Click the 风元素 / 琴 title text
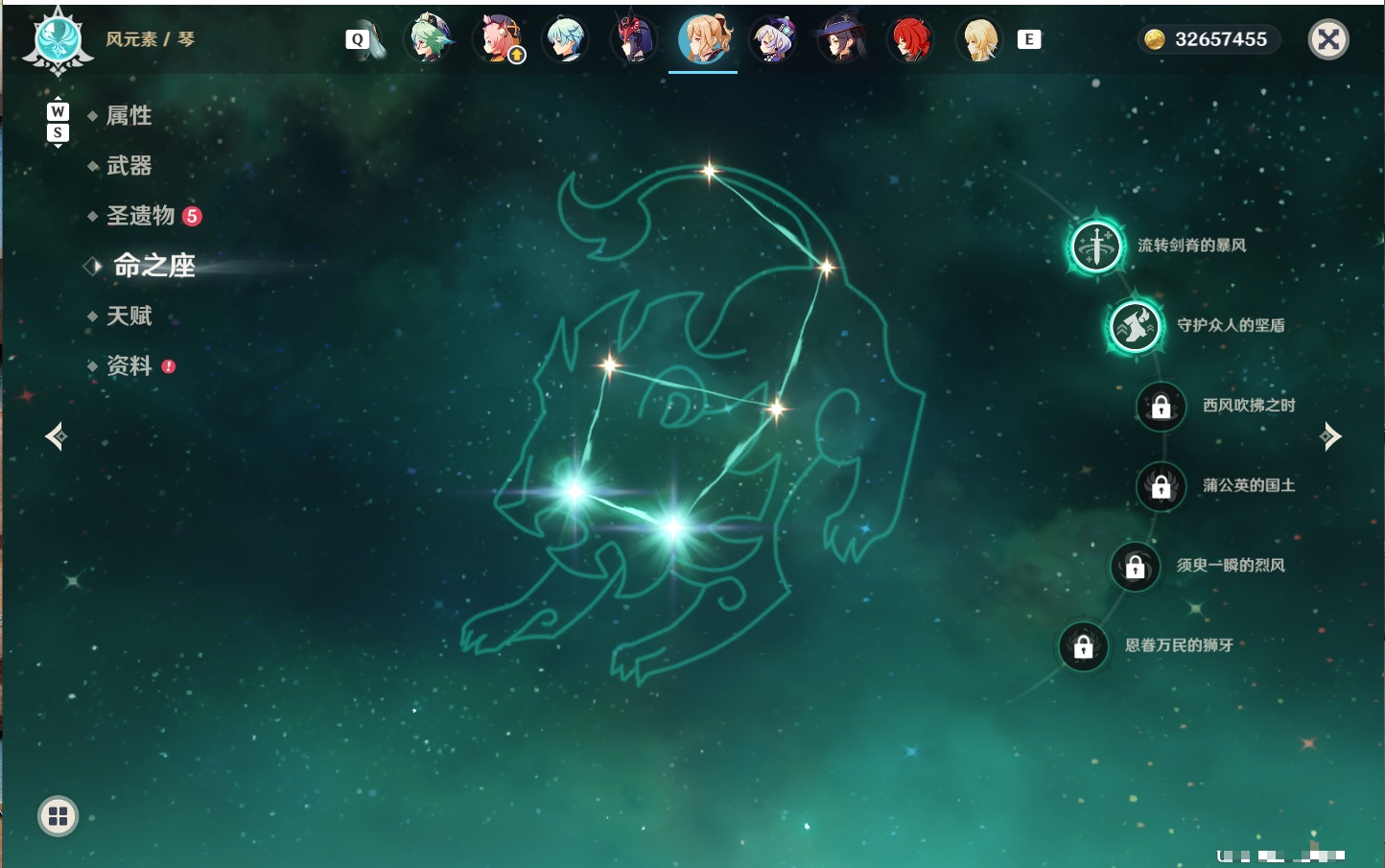The height and width of the screenshot is (868, 1385). coord(150,39)
